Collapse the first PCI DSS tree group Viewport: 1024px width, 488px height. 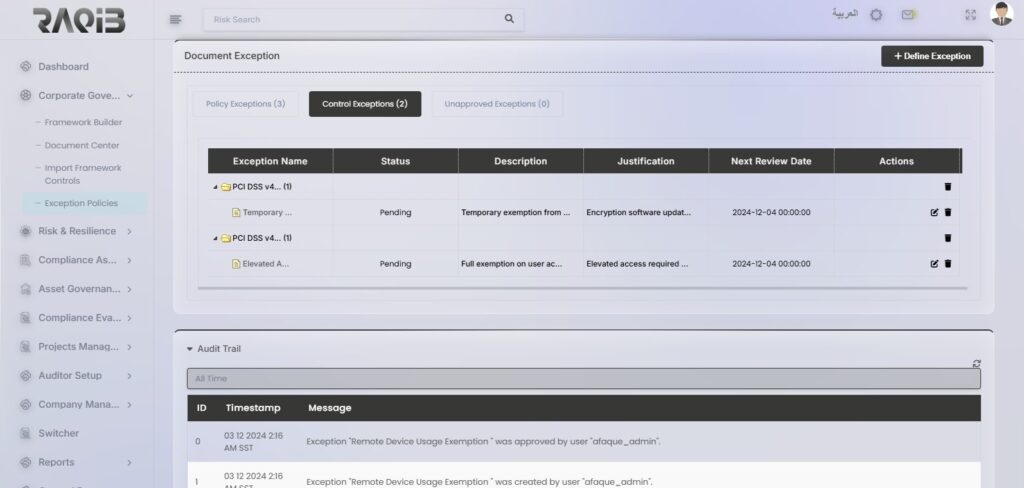coord(214,187)
